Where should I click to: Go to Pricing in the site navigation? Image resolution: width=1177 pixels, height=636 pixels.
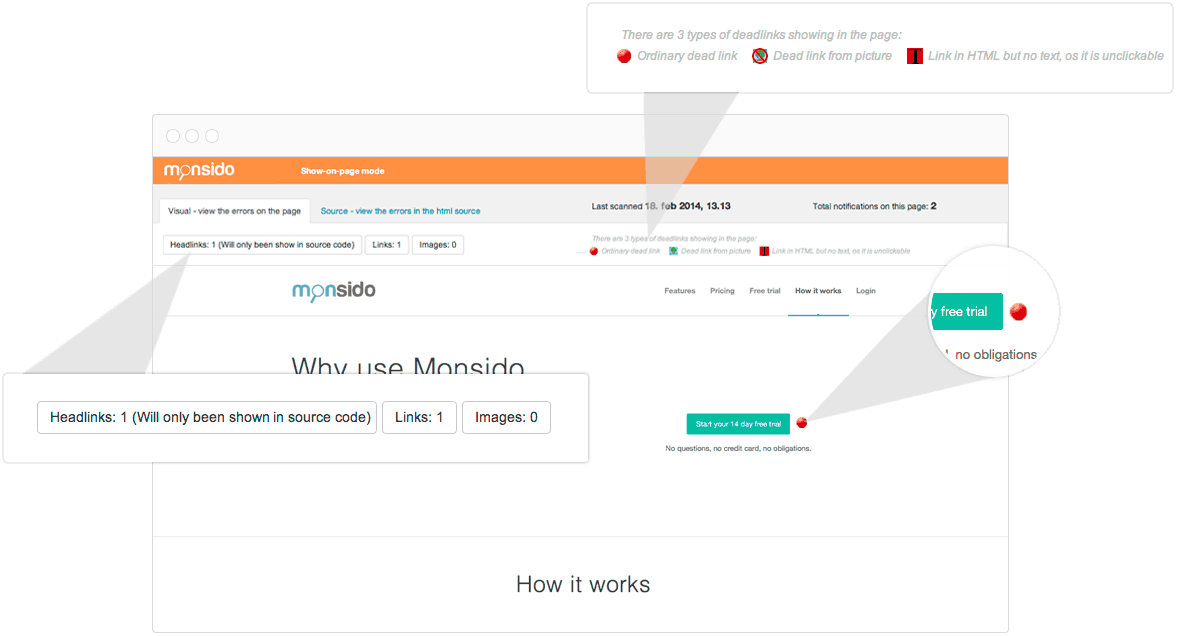(722, 291)
